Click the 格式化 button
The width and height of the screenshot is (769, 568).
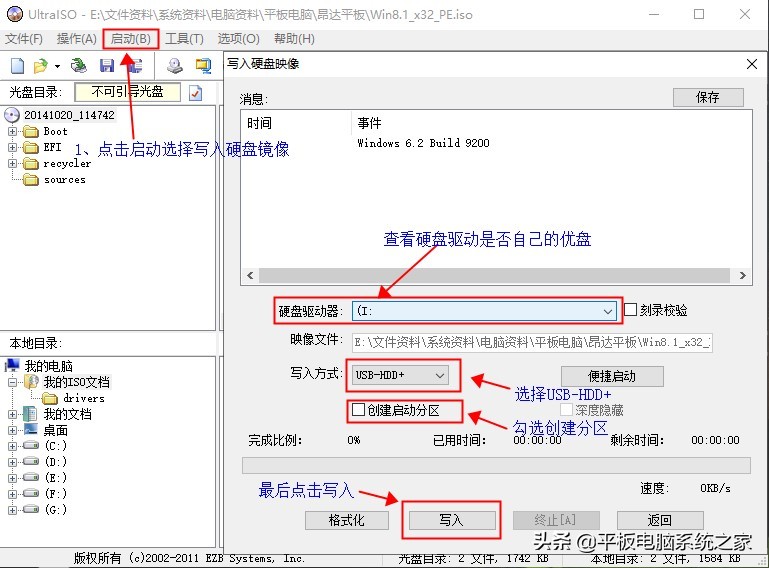pos(347,520)
